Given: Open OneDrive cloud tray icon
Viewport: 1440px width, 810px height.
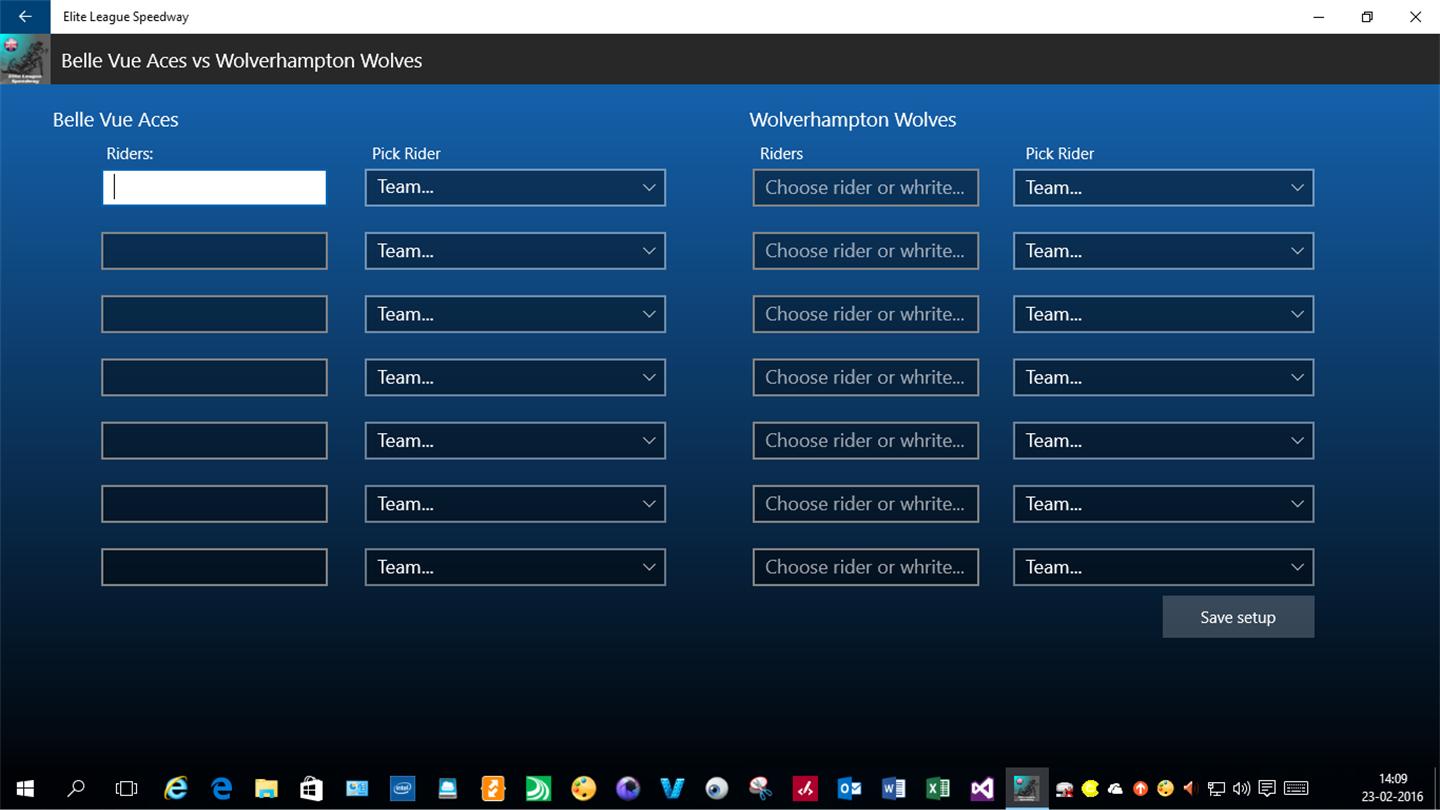Looking at the screenshot, I should tap(1116, 789).
